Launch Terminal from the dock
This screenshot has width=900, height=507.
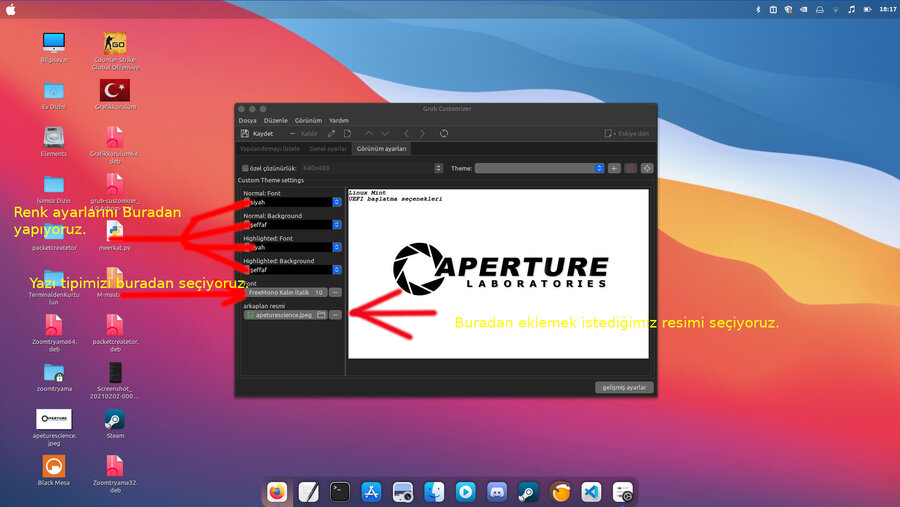pyautogui.click(x=340, y=492)
